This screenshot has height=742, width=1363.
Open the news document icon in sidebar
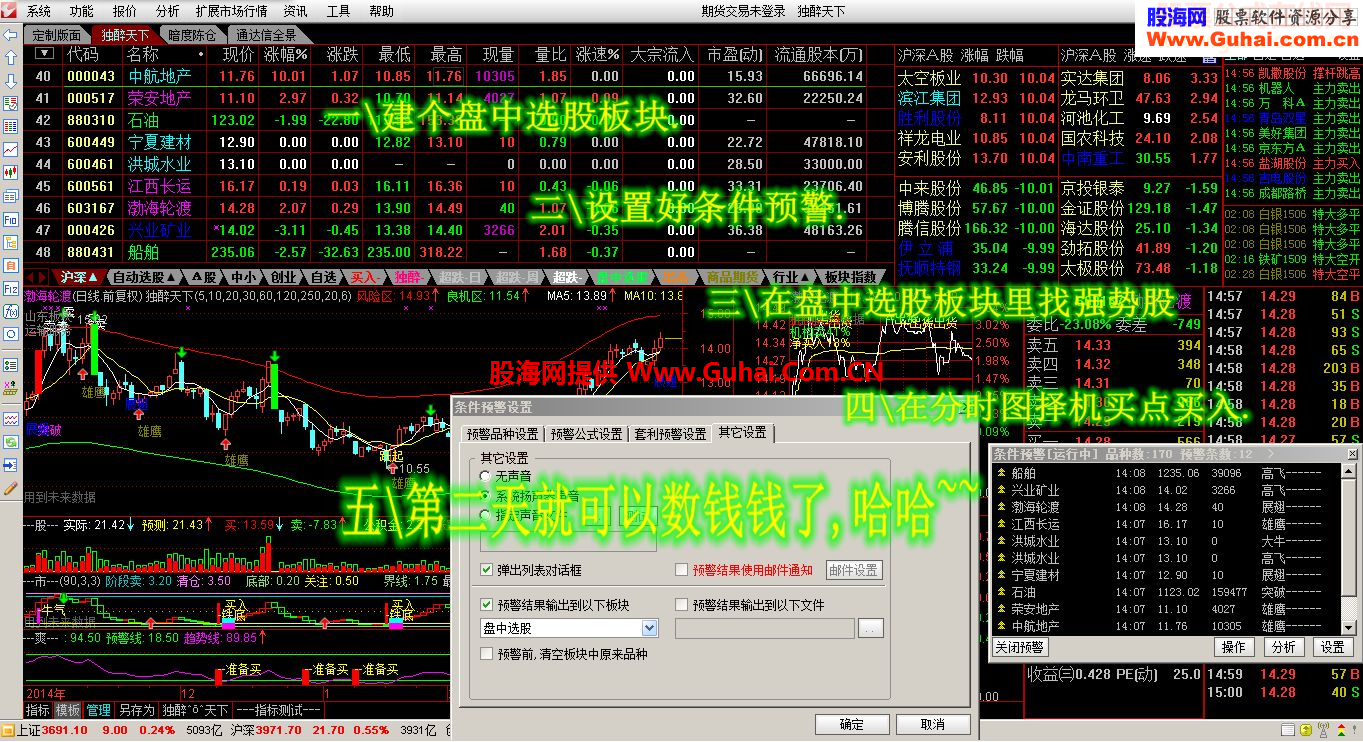pyautogui.click(x=11, y=196)
